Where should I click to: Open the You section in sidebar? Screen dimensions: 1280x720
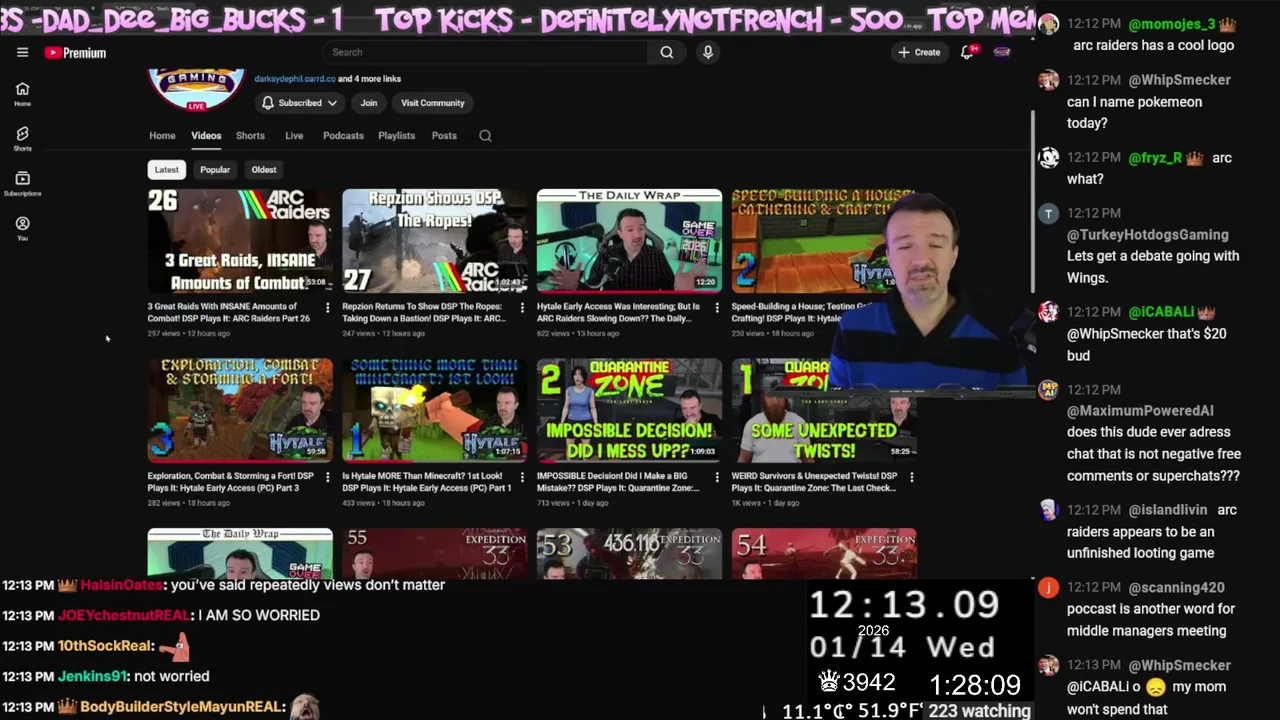(x=22, y=228)
